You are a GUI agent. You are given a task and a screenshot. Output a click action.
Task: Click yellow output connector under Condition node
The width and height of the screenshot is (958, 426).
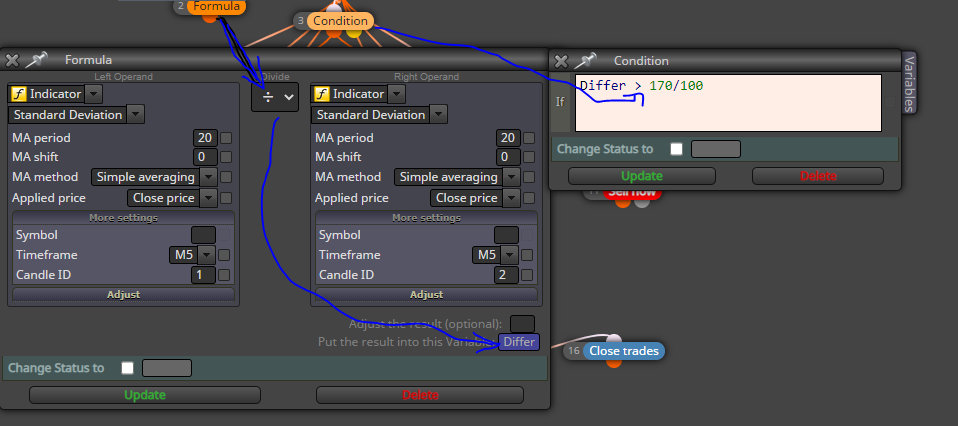pyautogui.click(x=354, y=33)
